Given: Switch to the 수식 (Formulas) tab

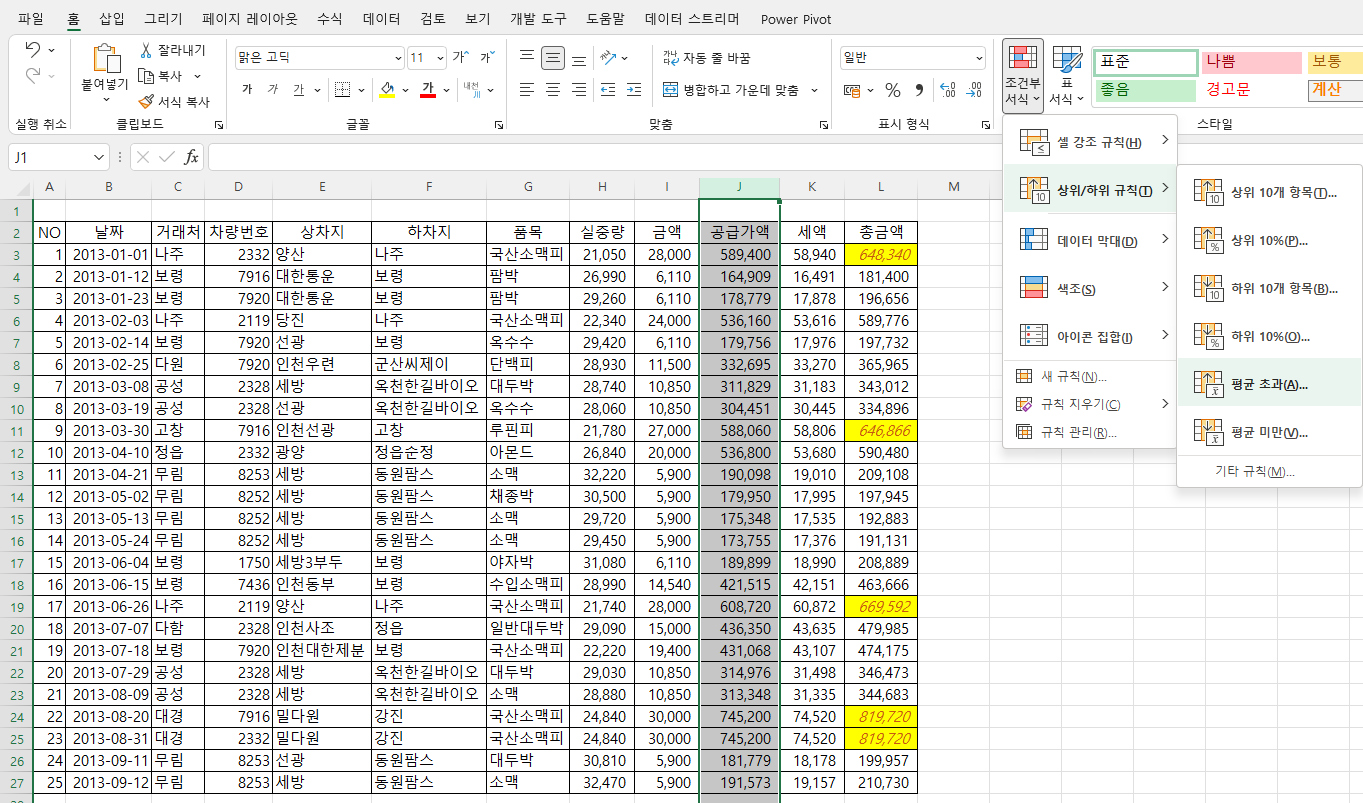Looking at the screenshot, I should 329,19.
